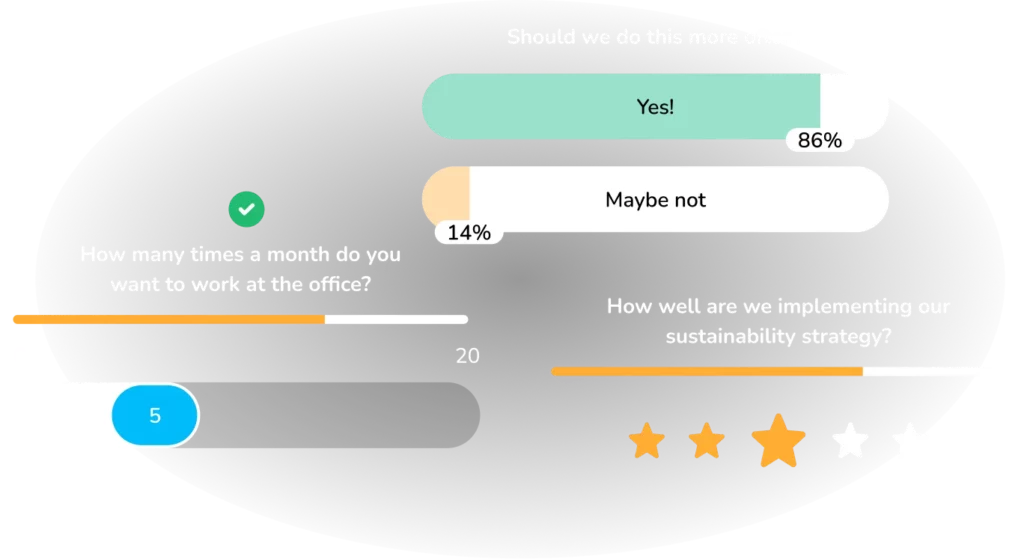
Task: Click the green checkmark icon
Action: point(246,209)
